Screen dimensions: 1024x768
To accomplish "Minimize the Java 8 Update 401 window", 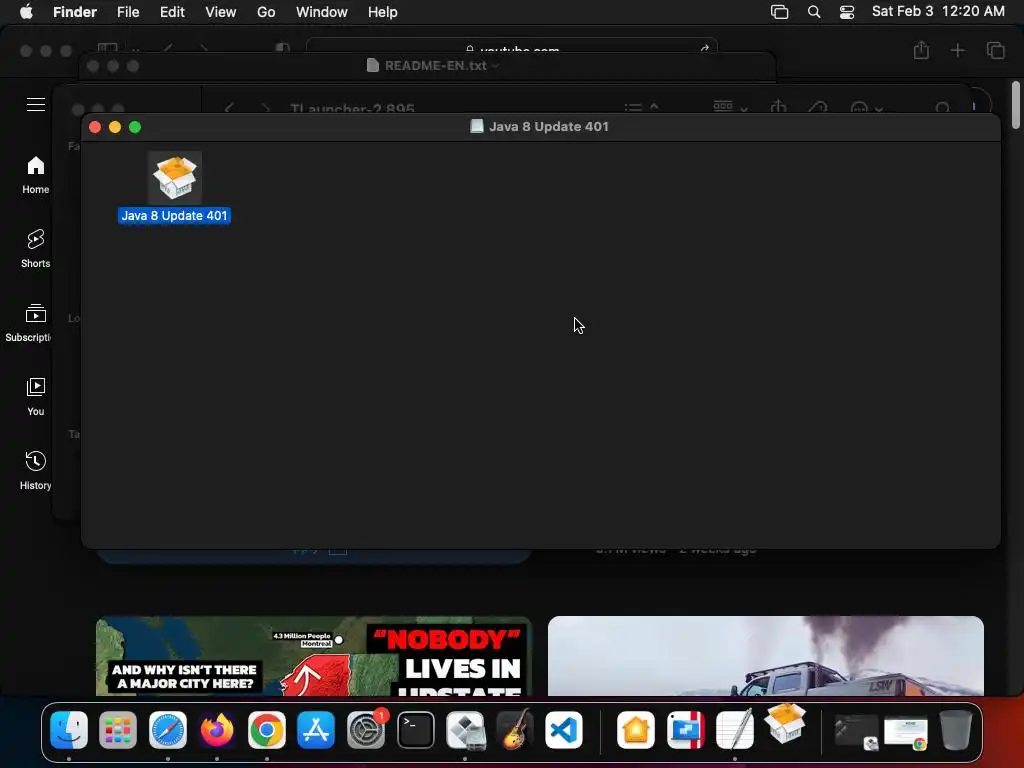I will pyautogui.click(x=115, y=127).
